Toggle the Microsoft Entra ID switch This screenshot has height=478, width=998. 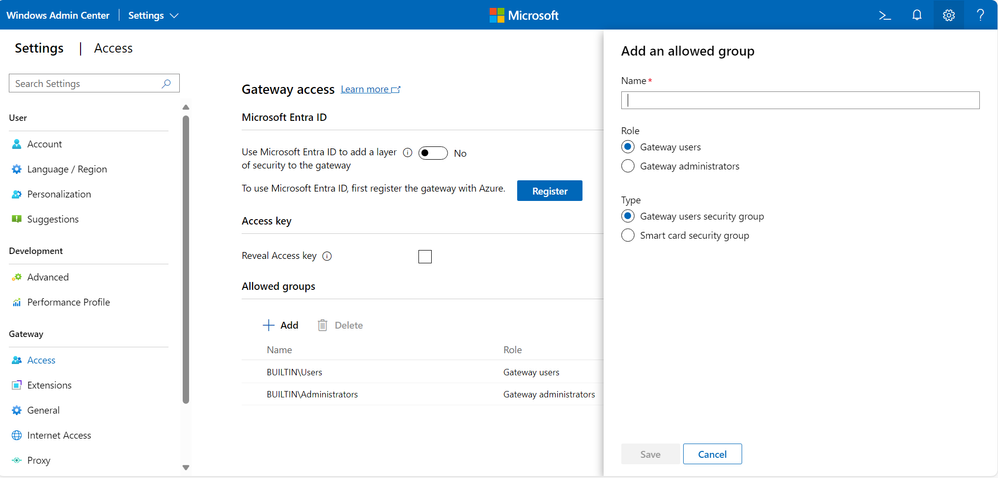pyautogui.click(x=433, y=153)
